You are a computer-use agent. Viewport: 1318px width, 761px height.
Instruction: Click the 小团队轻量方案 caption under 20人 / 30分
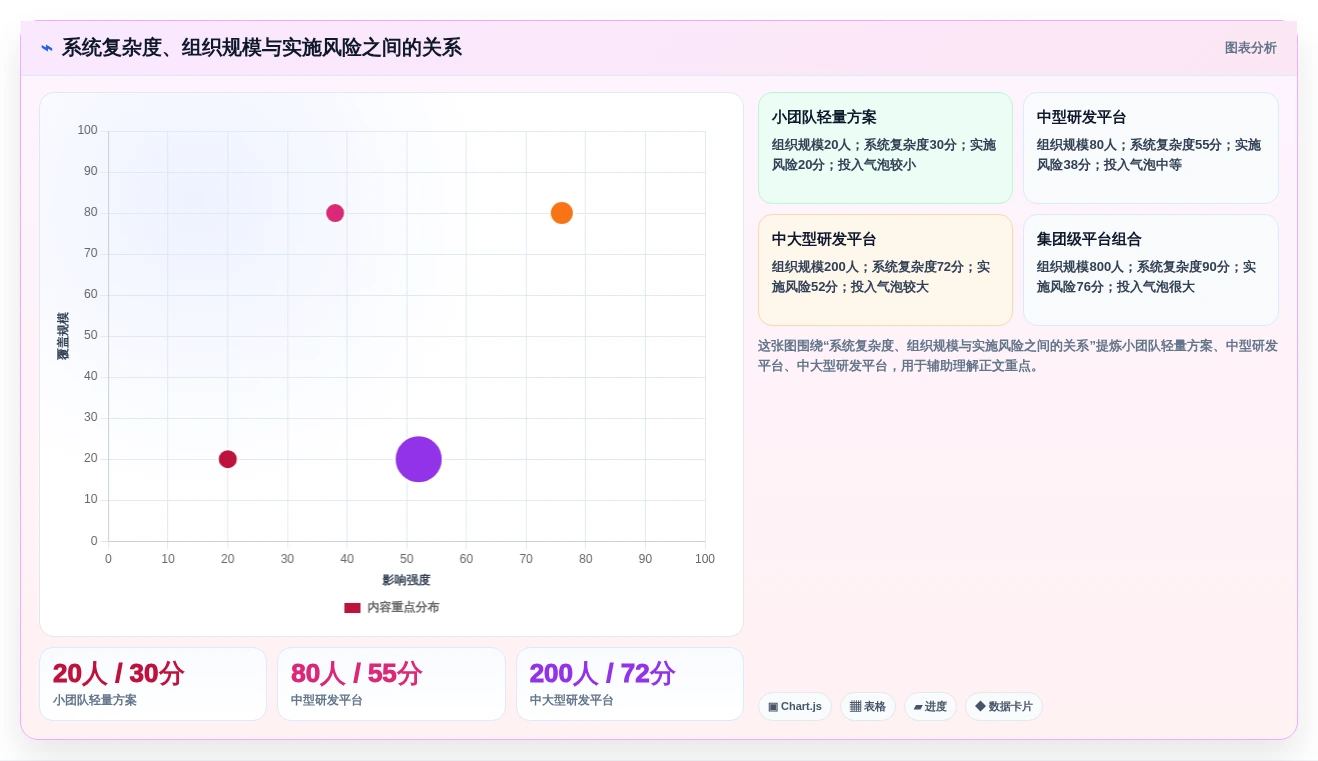point(95,700)
